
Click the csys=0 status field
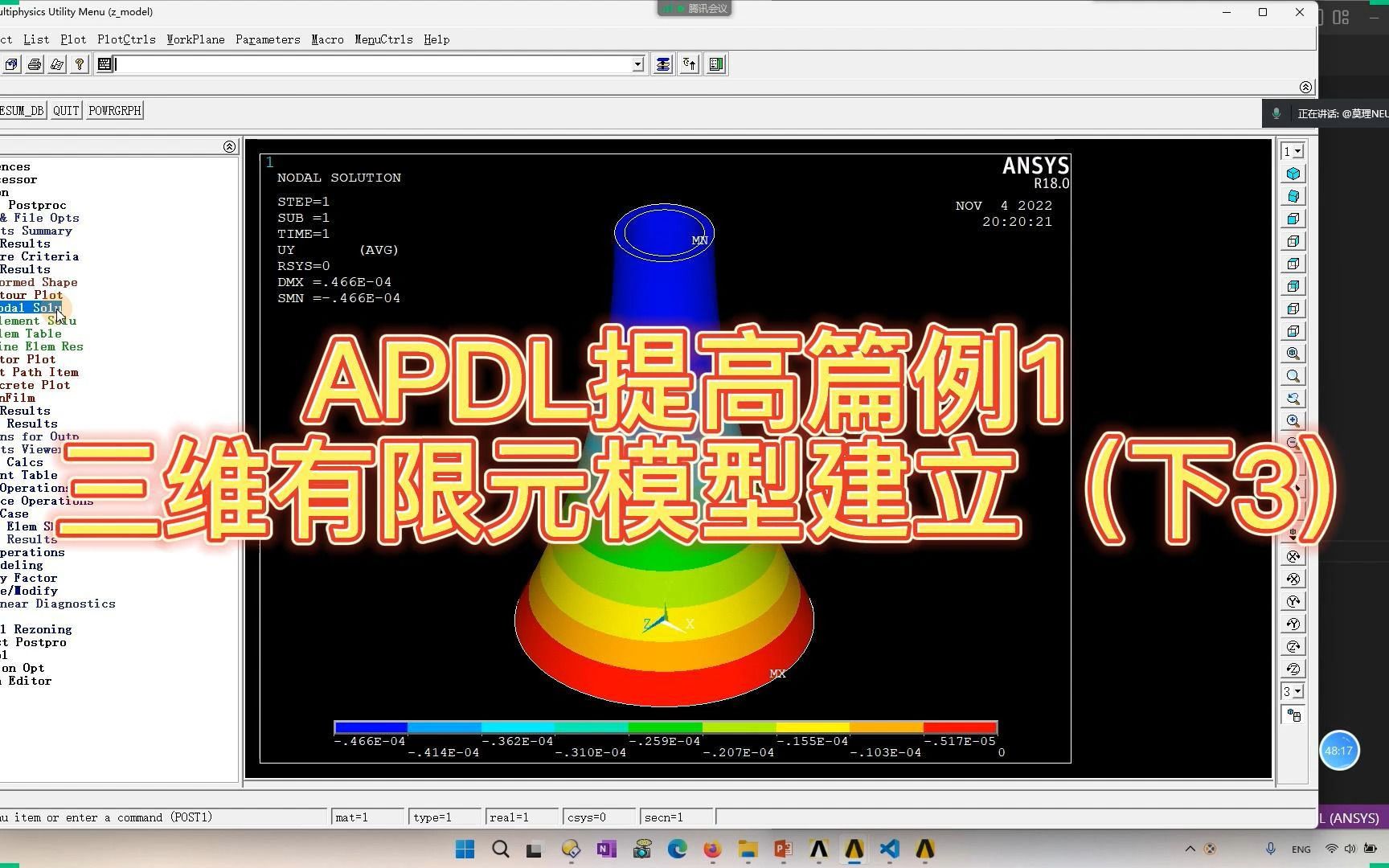[599, 817]
